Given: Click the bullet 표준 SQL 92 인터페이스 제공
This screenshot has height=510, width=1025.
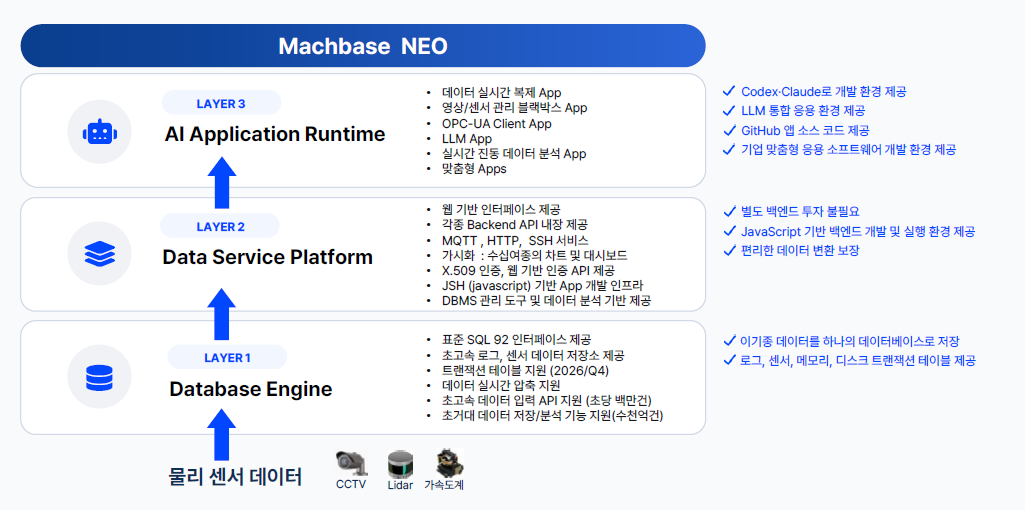Looking at the screenshot, I should coord(516,340).
